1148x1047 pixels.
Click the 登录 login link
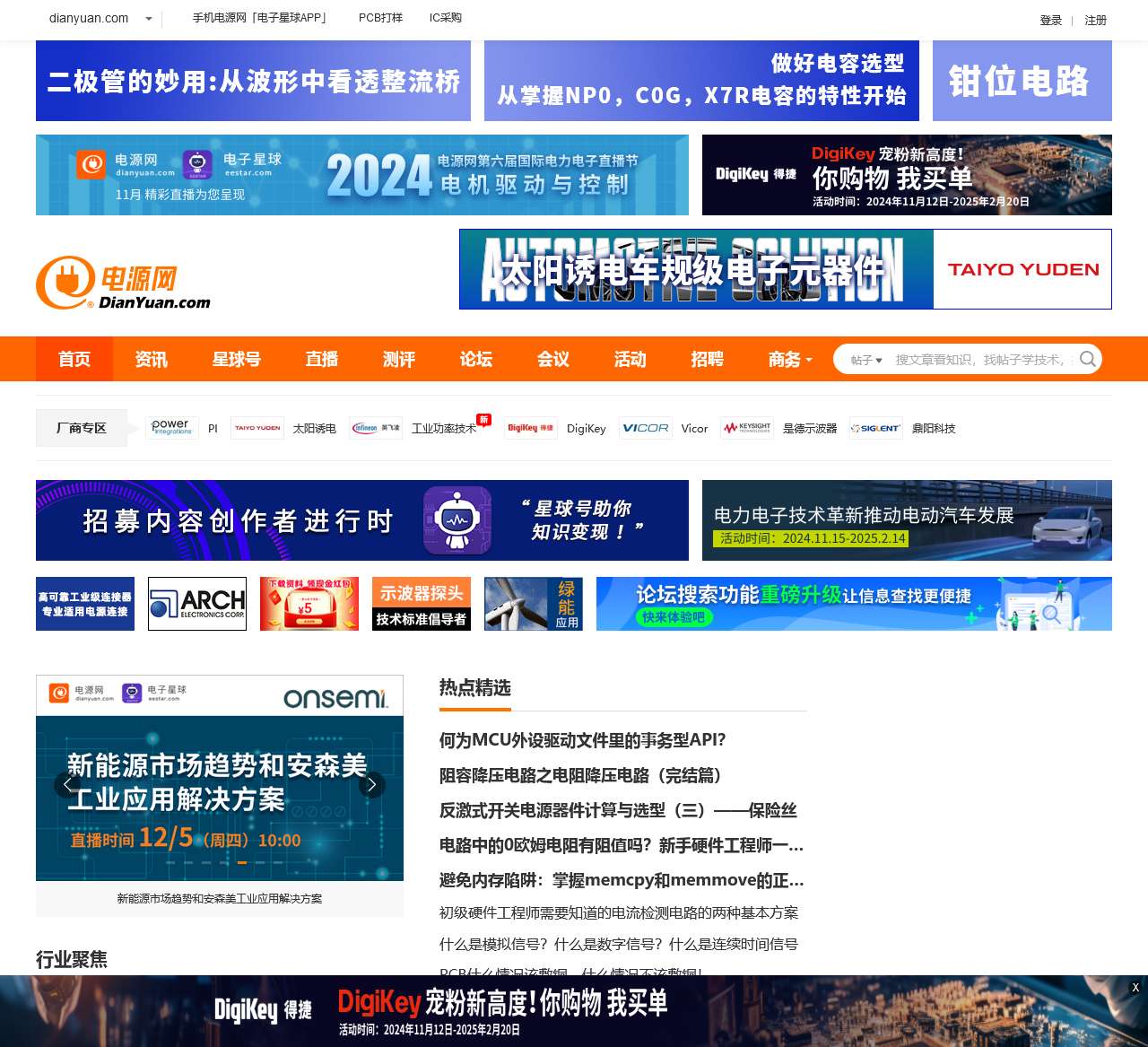pyautogui.click(x=1051, y=21)
